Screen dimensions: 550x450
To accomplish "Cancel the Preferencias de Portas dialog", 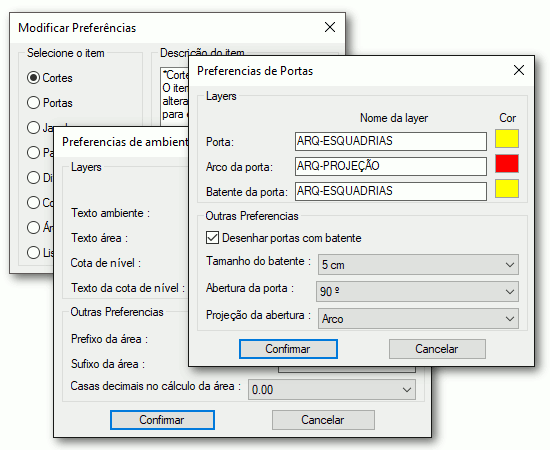I will pos(437,349).
